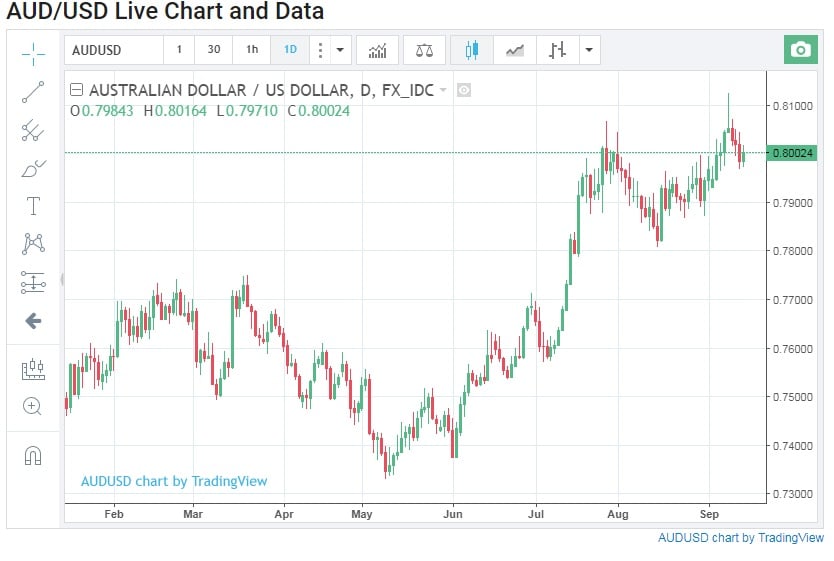The height and width of the screenshot is (561, 834).
Task: Select the long position prediction tool
Action: tap(33, 282)
